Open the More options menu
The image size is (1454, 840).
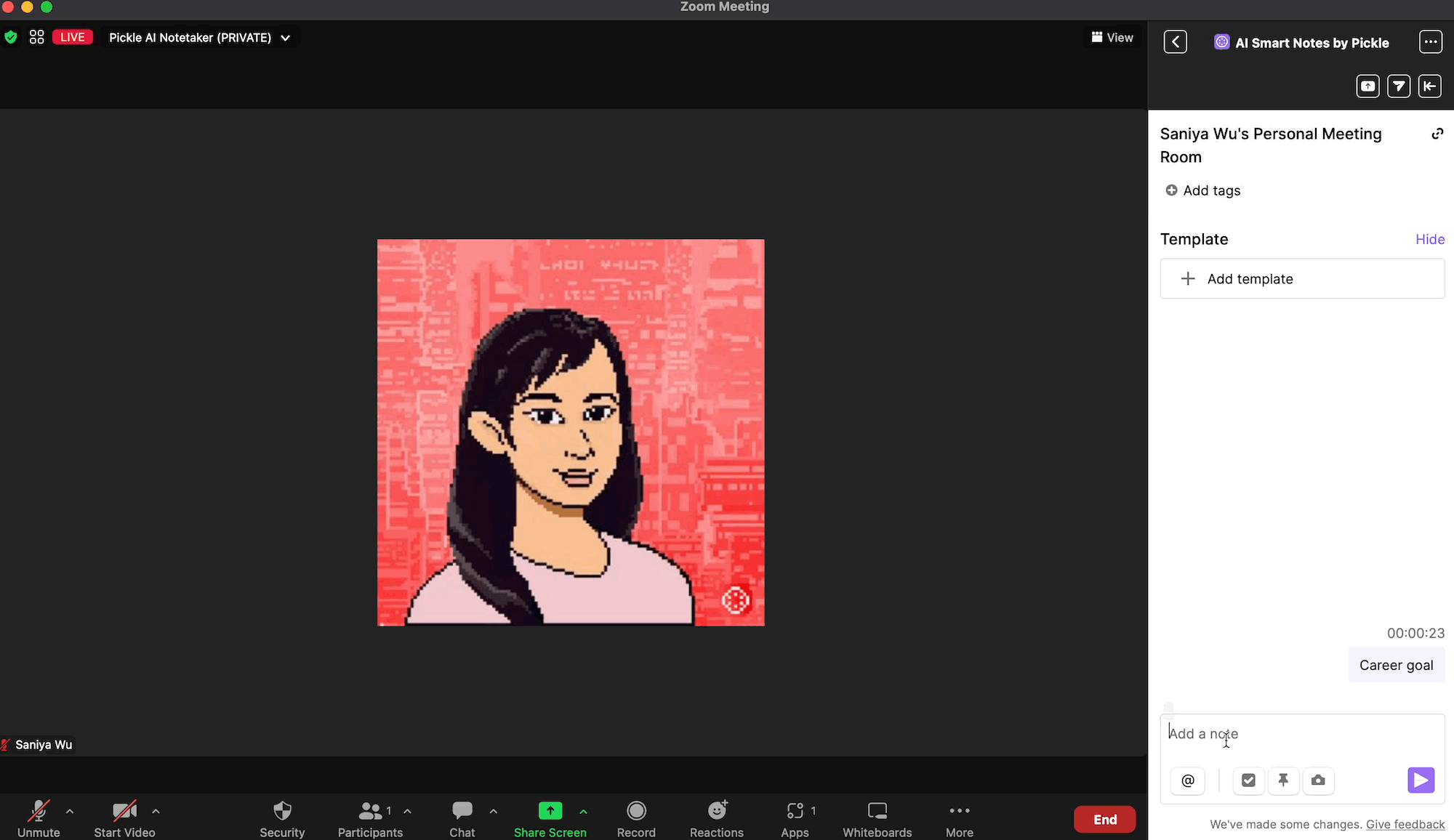pyautogui.click(x=960, y=818)
